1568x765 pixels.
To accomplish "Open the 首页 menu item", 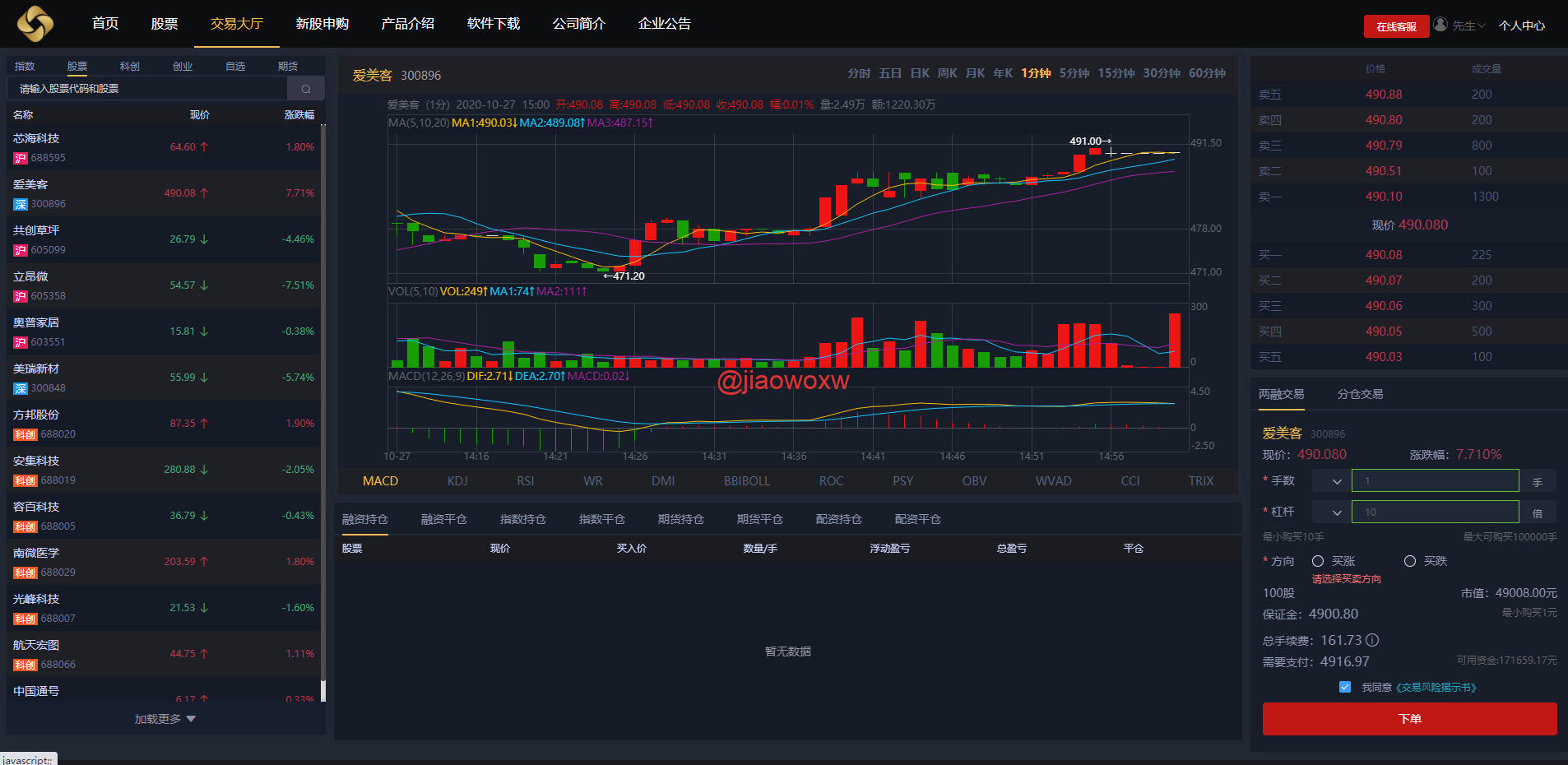I will pyautogui.click(x=105, y=24).
